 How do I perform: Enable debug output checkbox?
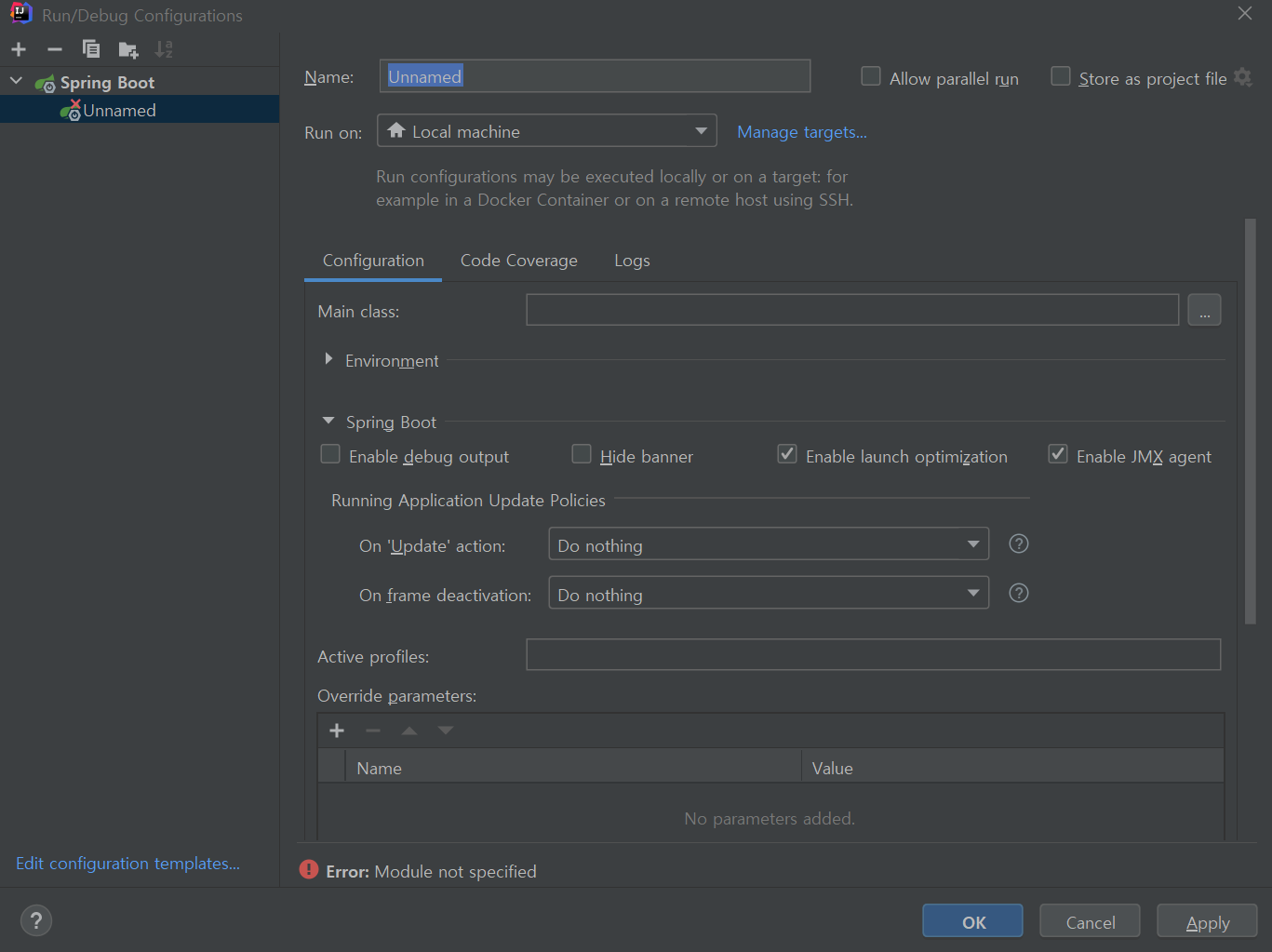click(x=330, y=454)
